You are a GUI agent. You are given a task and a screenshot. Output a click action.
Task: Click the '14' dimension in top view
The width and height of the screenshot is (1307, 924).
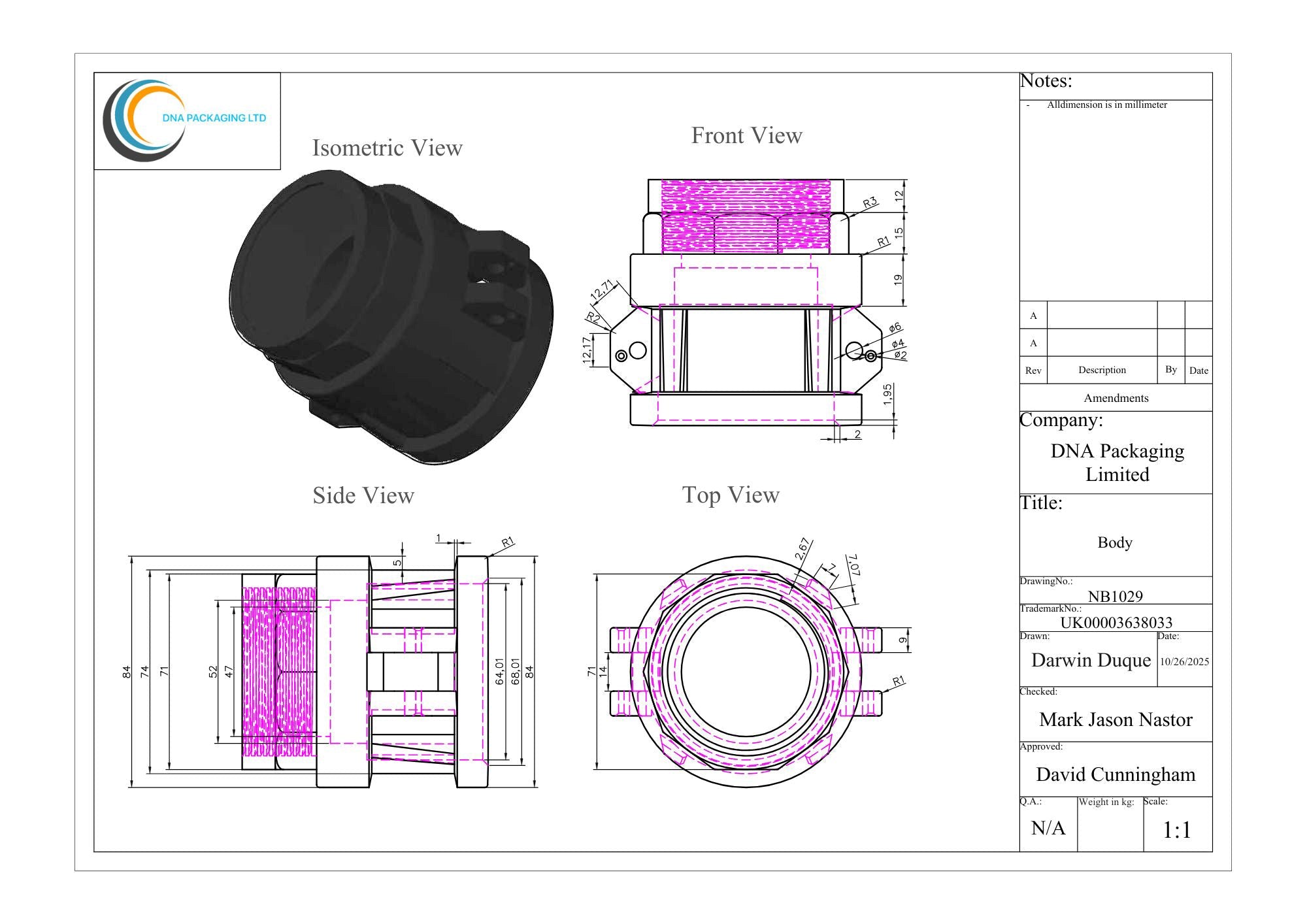(603, 670)
